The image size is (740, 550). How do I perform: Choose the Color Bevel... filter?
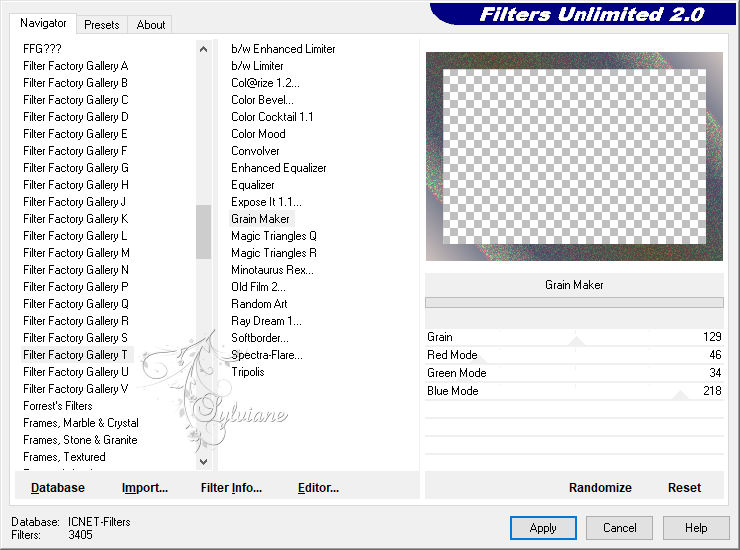(262, 100)
